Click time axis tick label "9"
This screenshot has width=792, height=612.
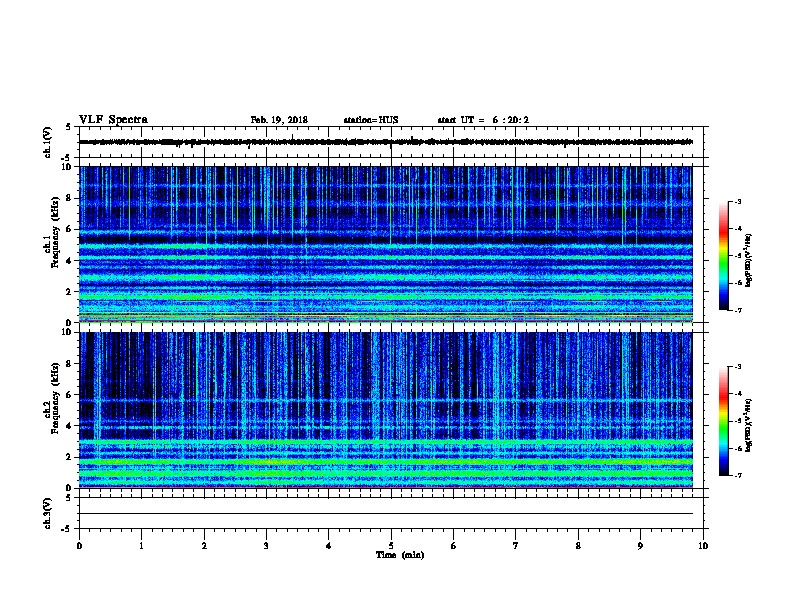tap(640, 546)
